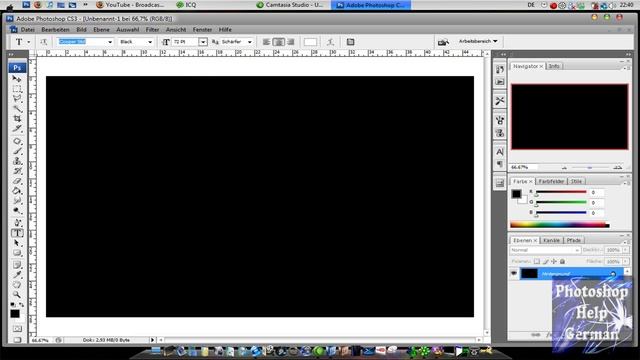Switch to ICQ taskbar window
This screenshot has height=360, width=640.
pyautogui.click(x=187, y=5)
